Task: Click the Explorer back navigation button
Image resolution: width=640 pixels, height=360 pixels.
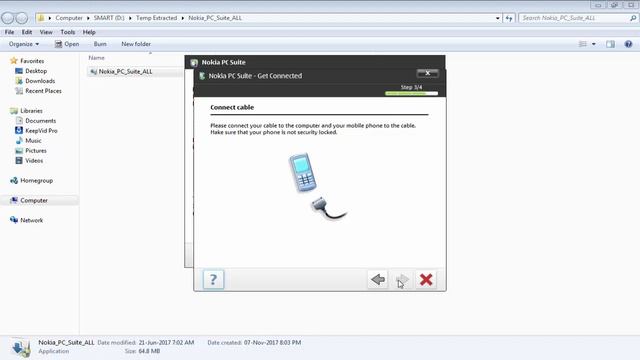Action: [7, 18]
